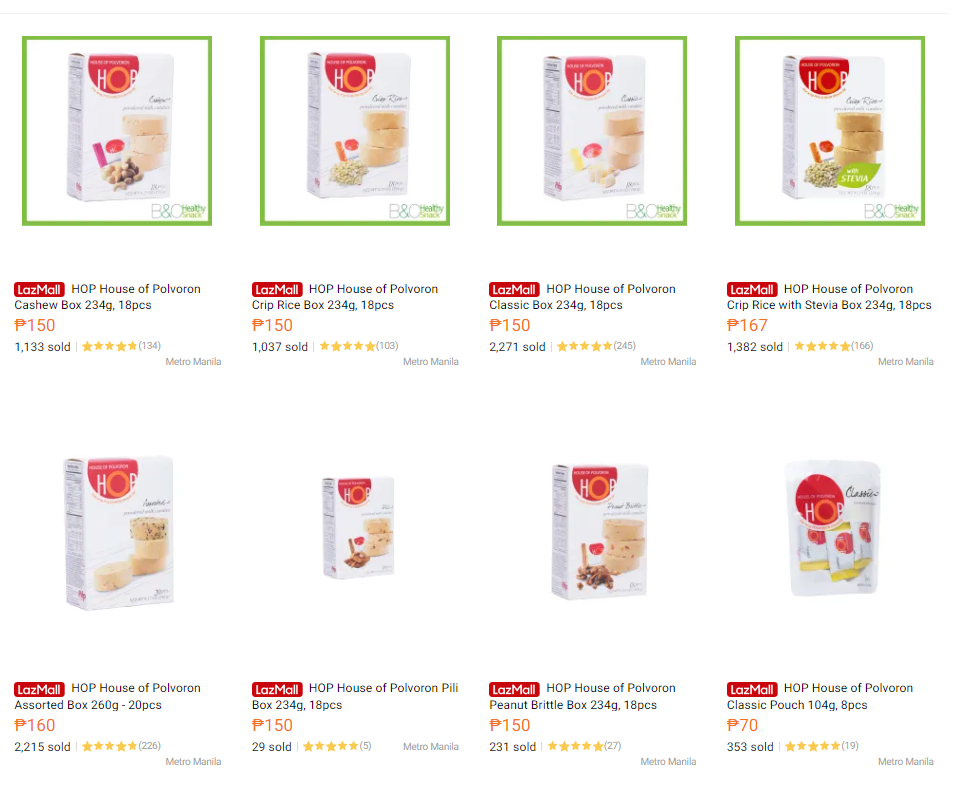
Task: Open Cashew Box 234g, 18pcs title link
Action: [108, 297]
